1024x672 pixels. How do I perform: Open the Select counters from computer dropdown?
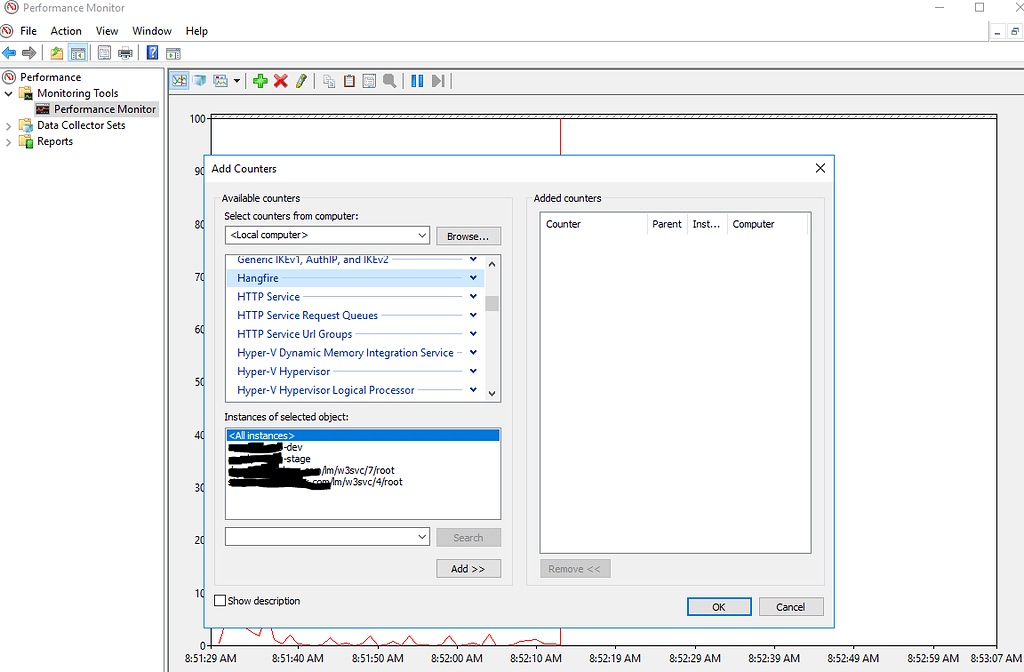point(421,235)
